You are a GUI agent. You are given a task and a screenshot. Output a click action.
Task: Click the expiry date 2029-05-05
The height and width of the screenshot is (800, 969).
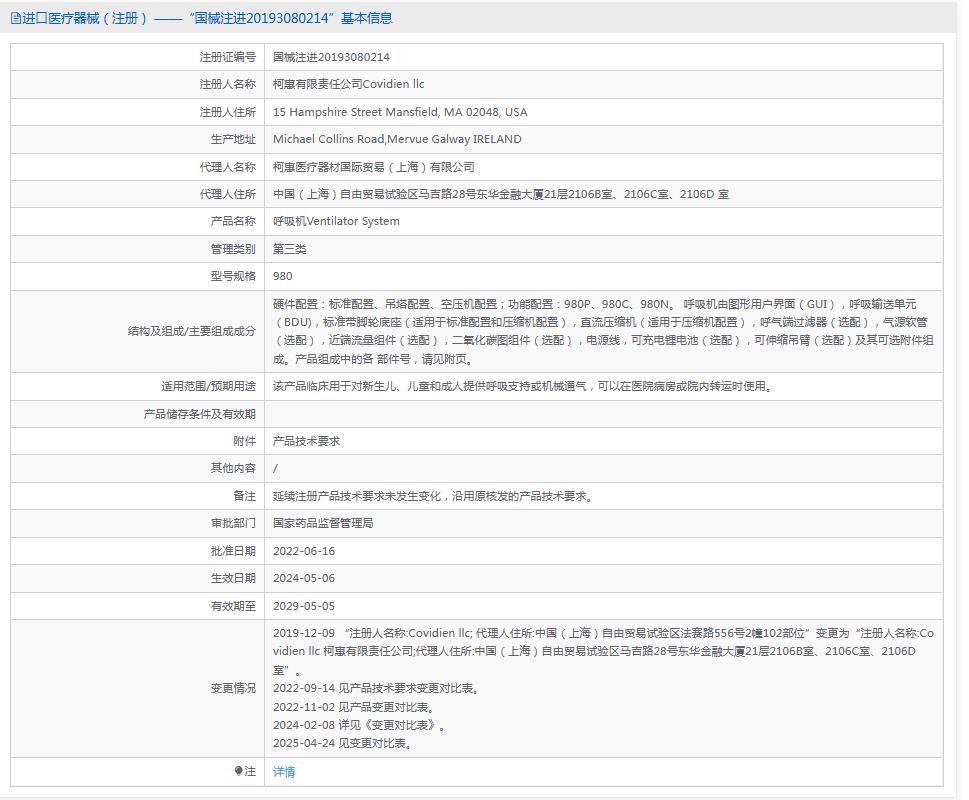pyautogui.click(x=304, y=606)
